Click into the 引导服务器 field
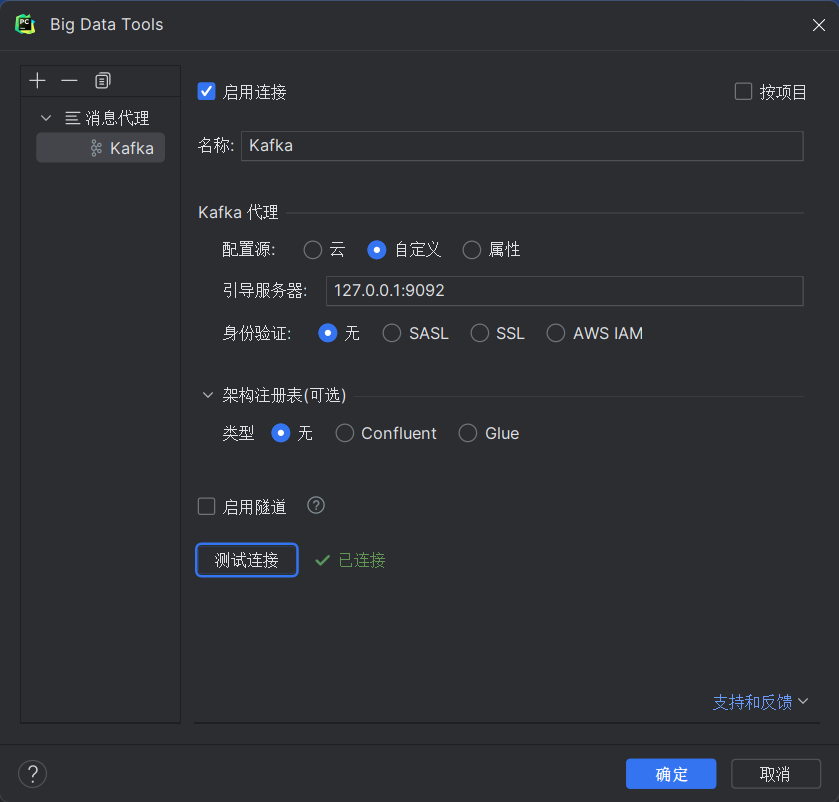 tap(565, 291)
